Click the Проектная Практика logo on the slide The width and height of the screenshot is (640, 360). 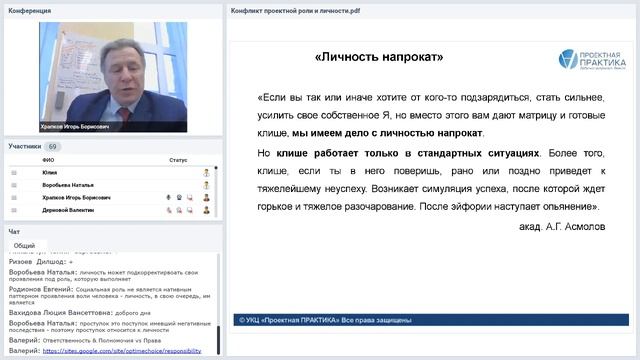(x=592, y=60)
